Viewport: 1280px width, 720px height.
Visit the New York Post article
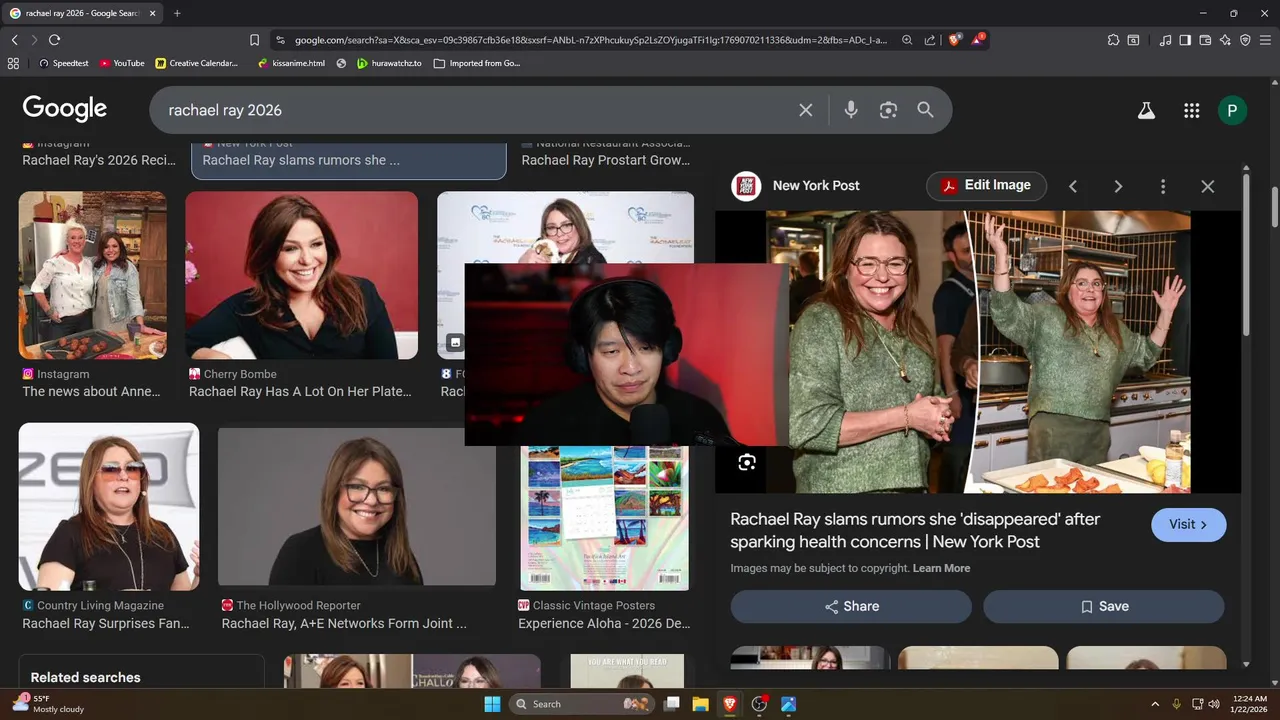coord(1189,525)
